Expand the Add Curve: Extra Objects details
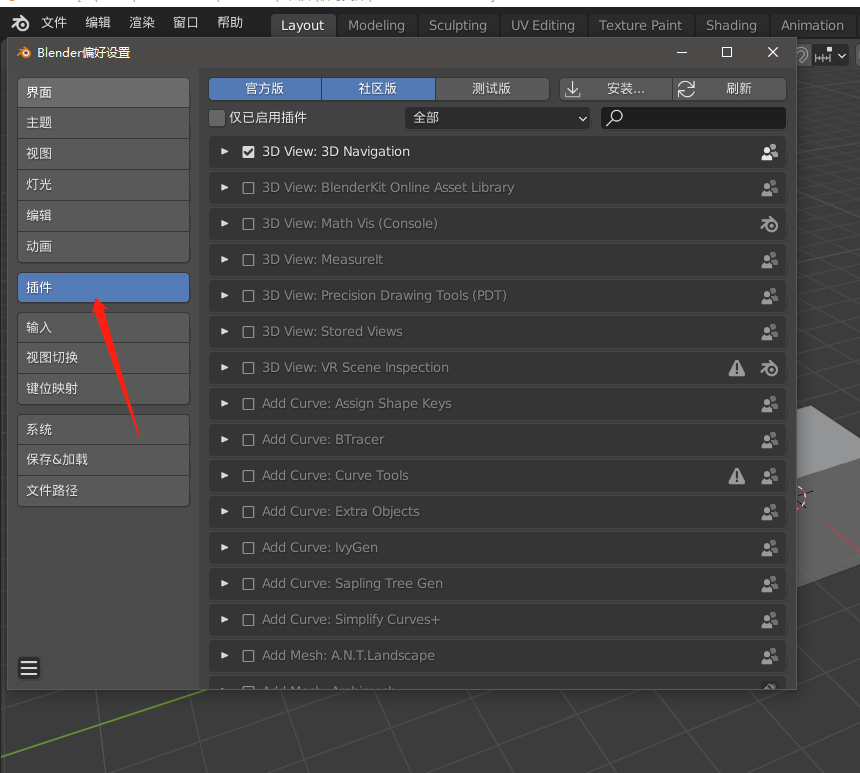Viewport: 860px width, 773px height. 224,512
